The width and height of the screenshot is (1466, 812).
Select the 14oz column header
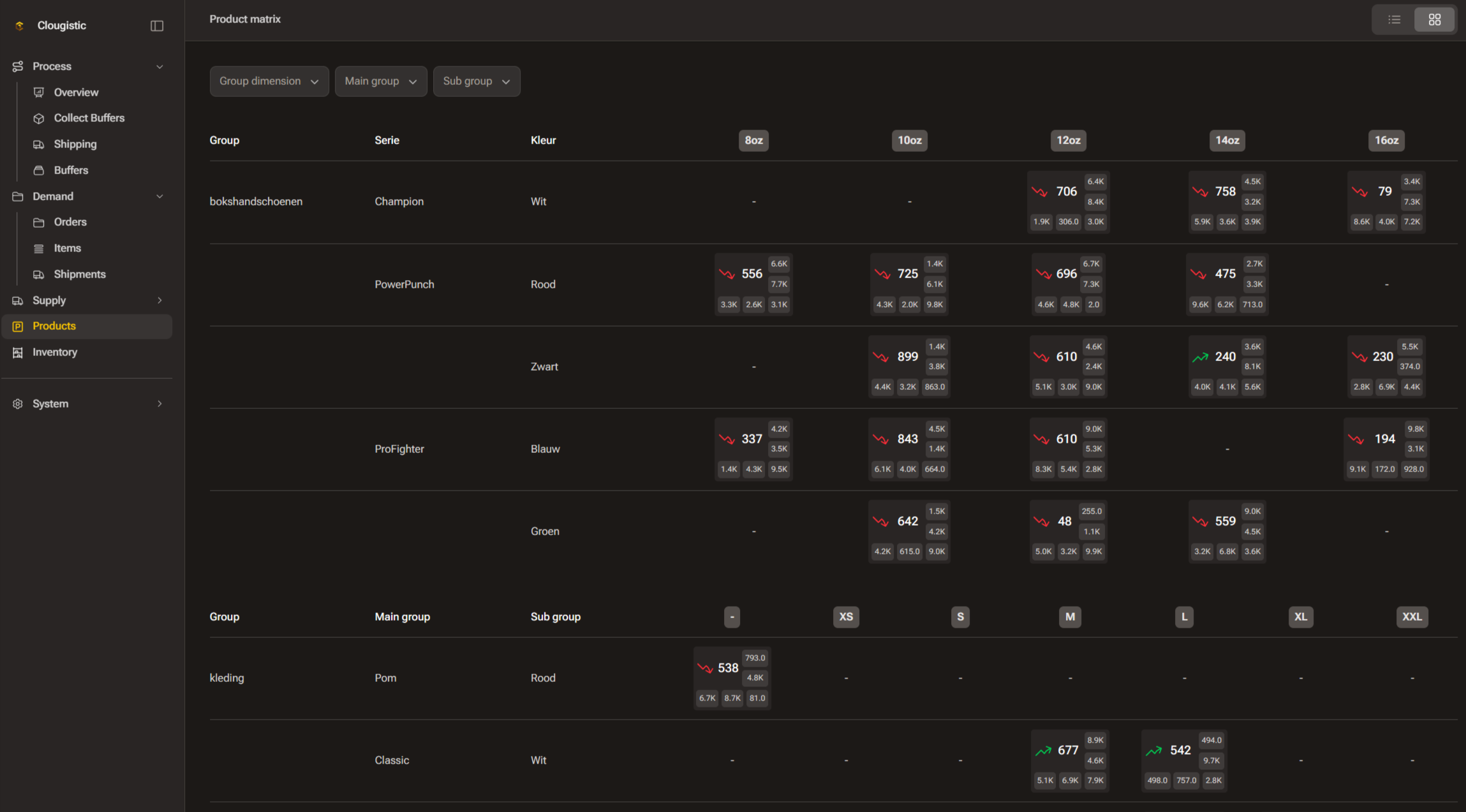point(1227,140)
